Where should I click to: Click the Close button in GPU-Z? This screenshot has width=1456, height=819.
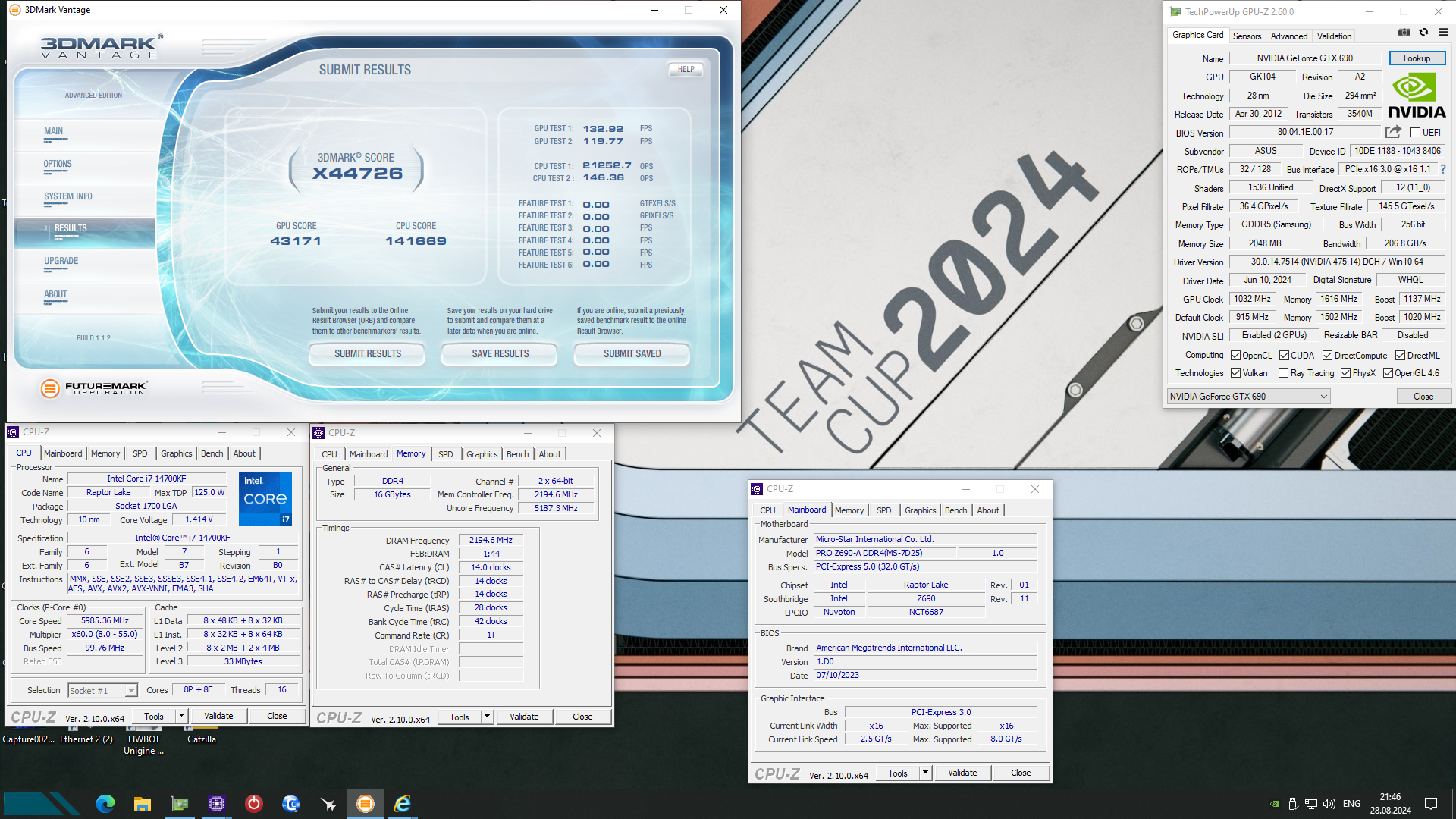pyautogui.click(x=1423, y=397)
